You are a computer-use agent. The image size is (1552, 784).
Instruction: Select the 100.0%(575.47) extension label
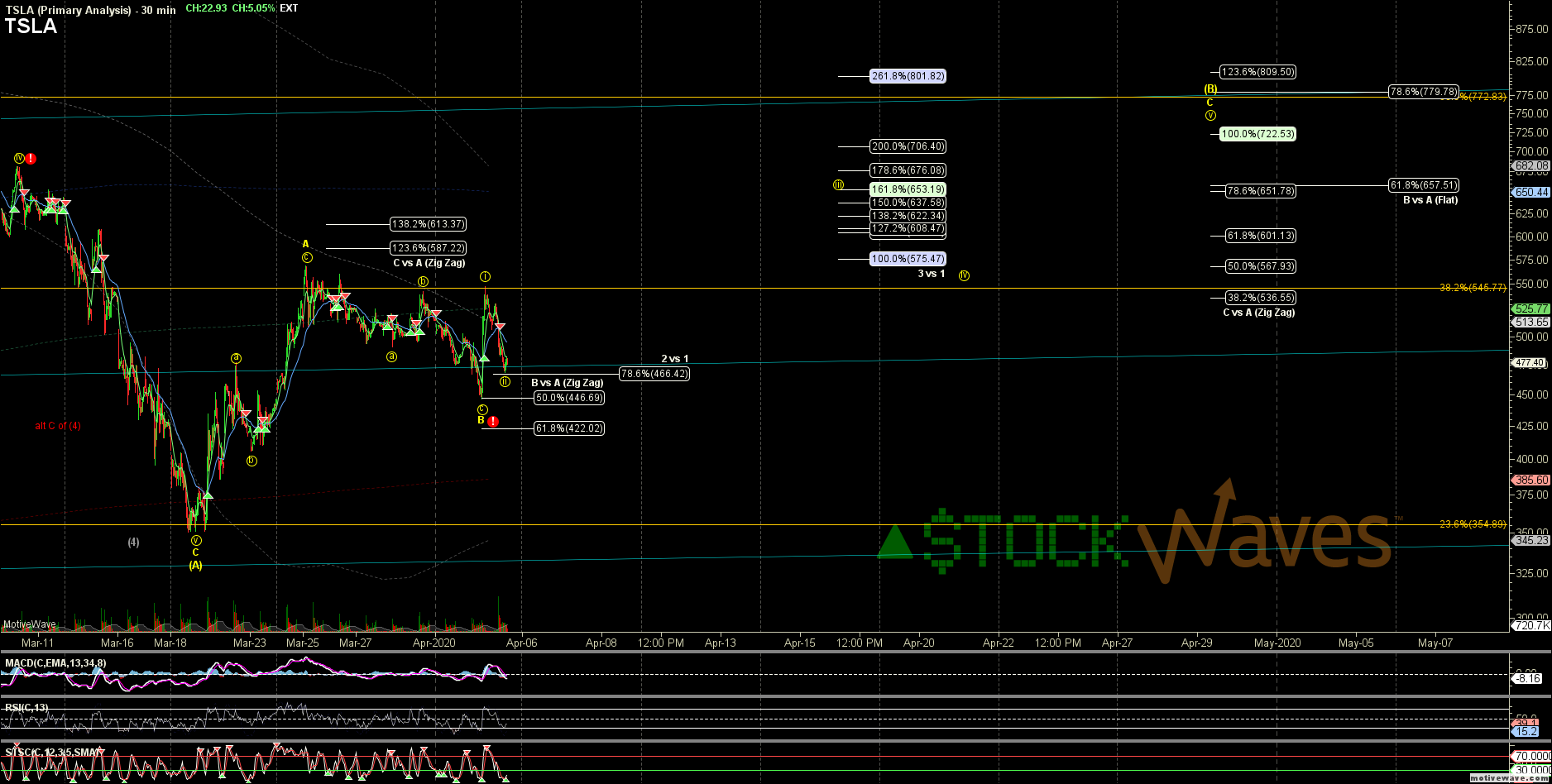pyautogui.click(x=908, y=259)
